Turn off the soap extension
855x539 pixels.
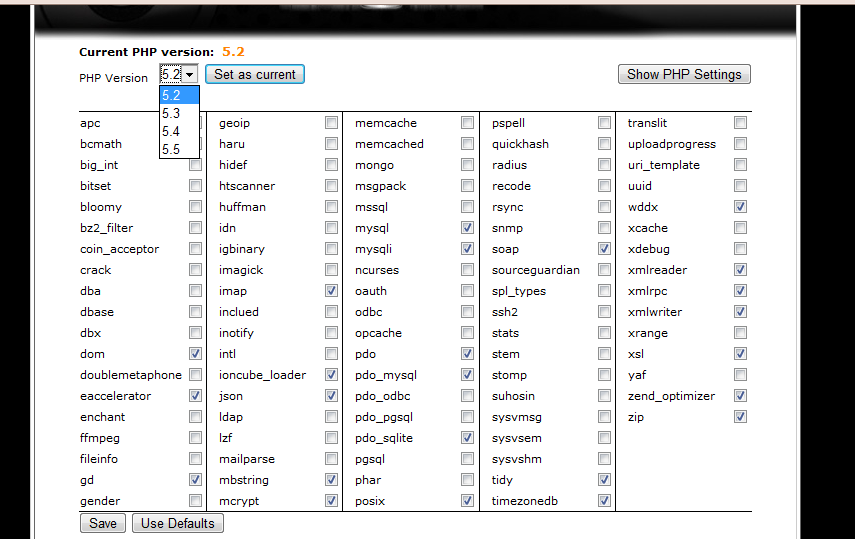coord(604,249)
